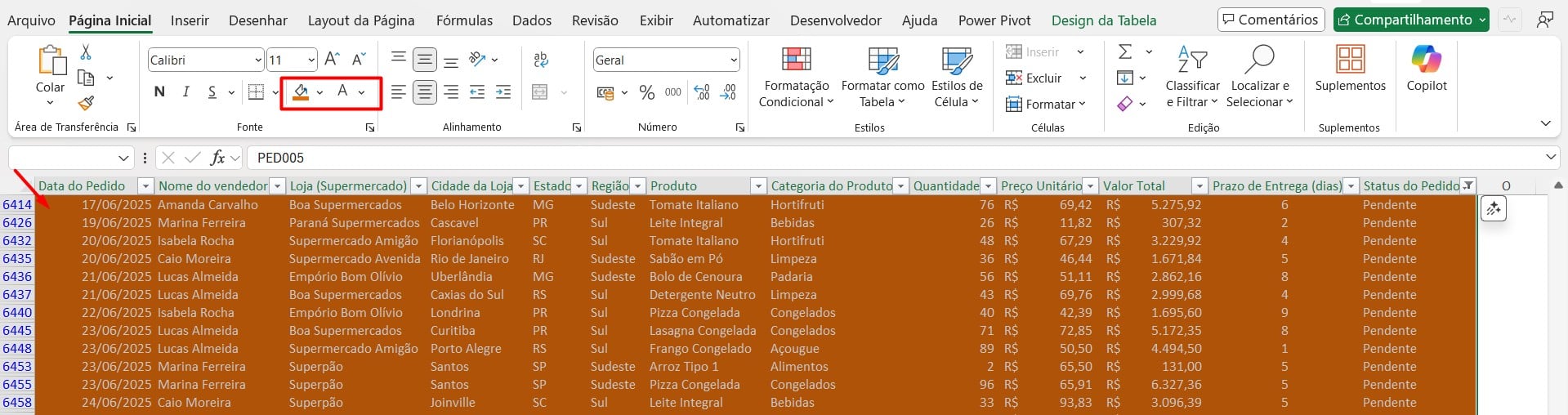The width and height of the screenshot is (1568, 415).
Task: Click inside the formula bar showing PED005
Action: [x=817, y=158]
